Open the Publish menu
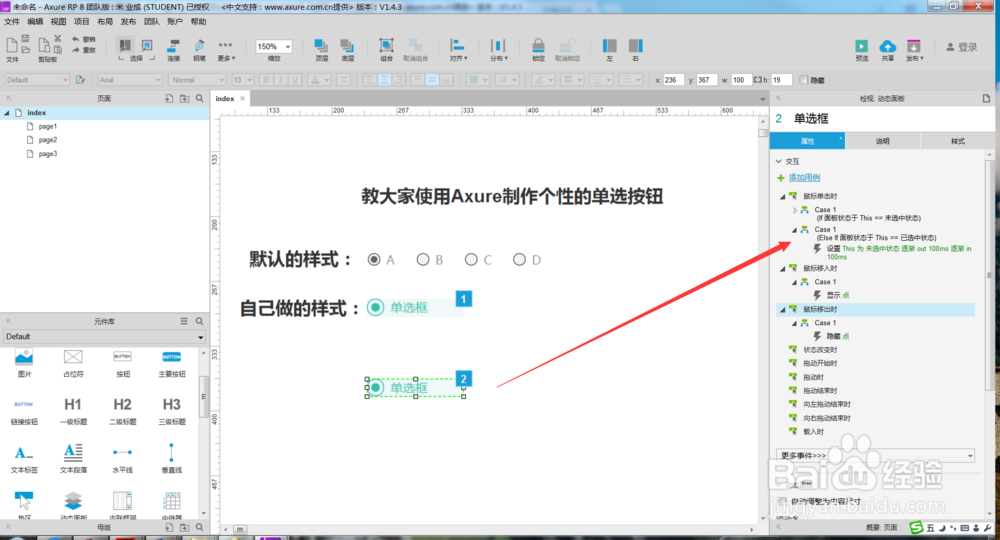This screenshot has height=540, width=1000. click(128, 22)
